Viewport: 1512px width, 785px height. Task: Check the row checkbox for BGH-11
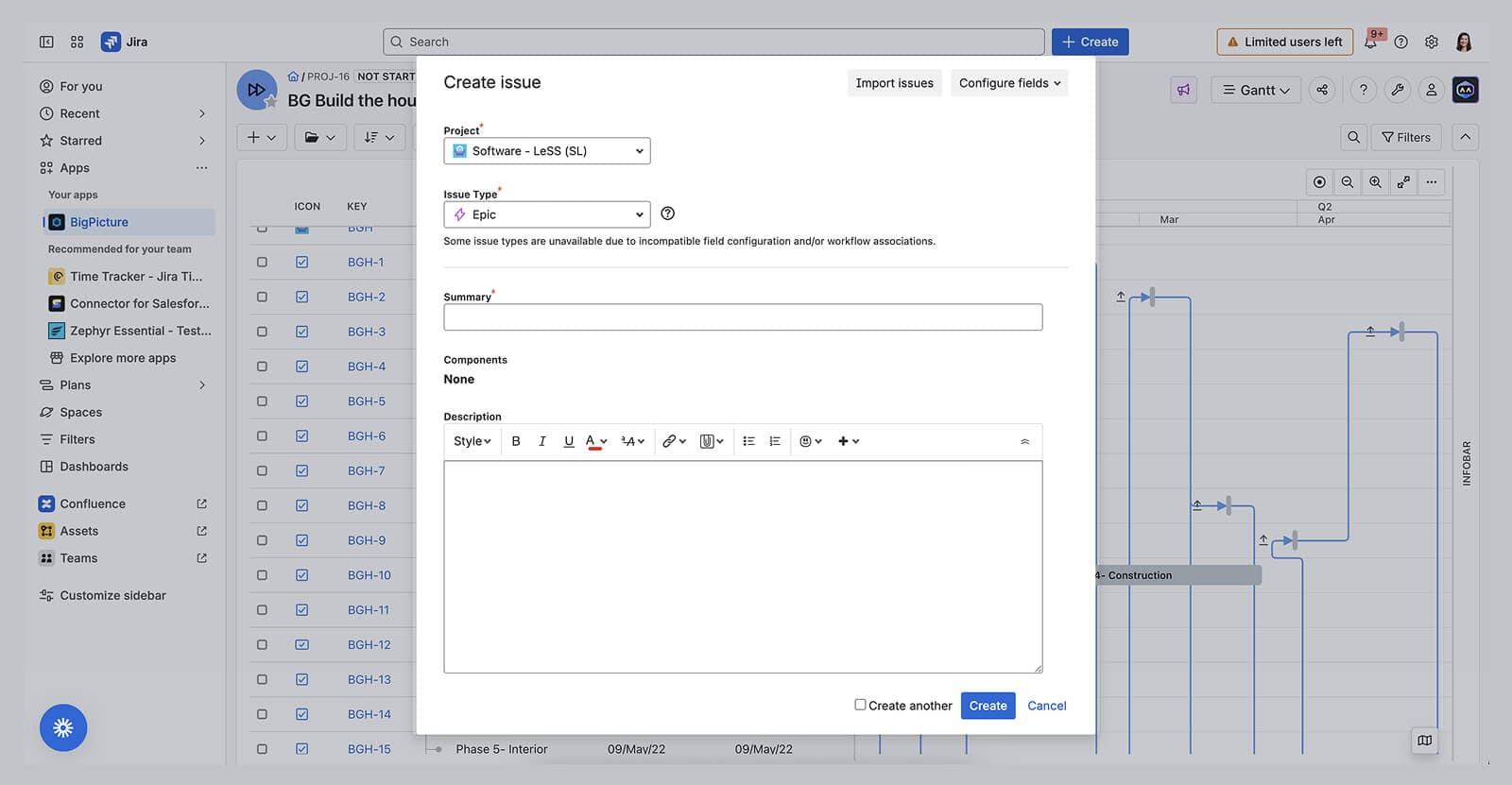tap(262, 609)
